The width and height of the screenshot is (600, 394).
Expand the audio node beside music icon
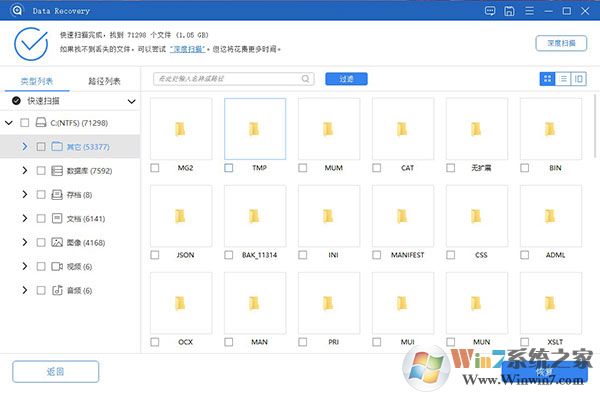point(25,290)
